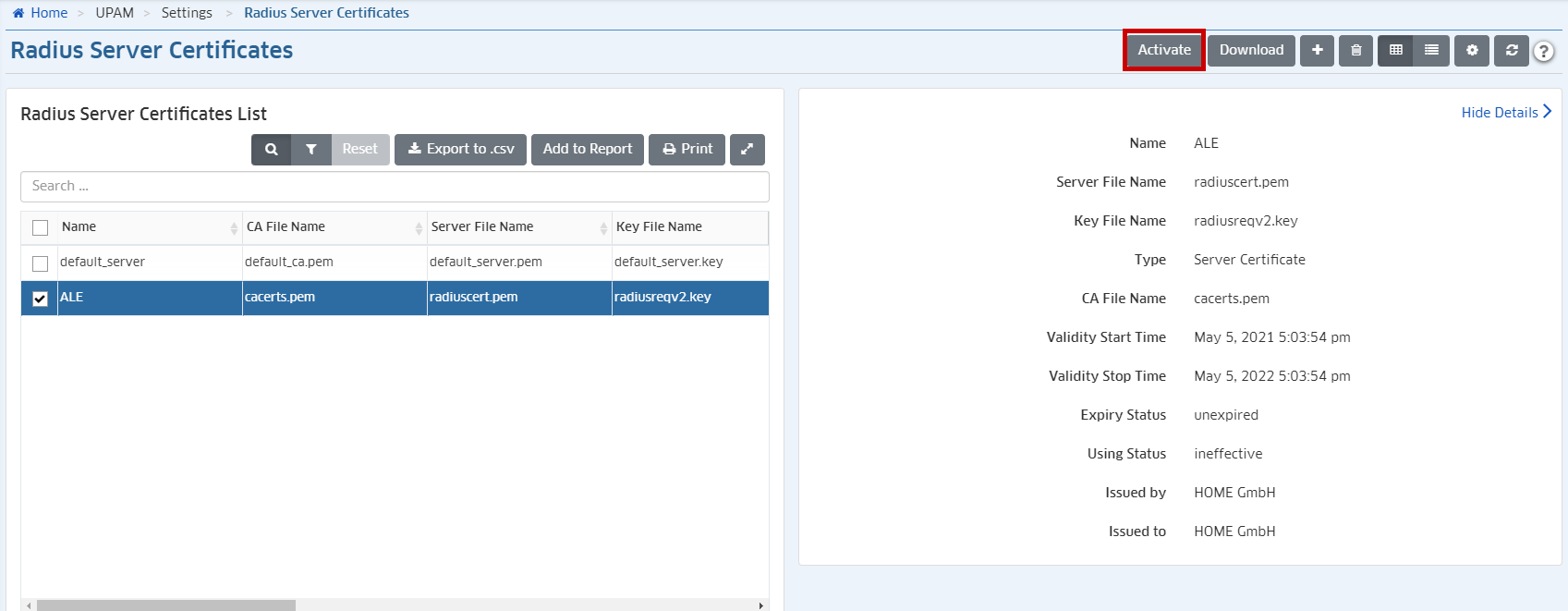
Task: Click inside the Search text field
Action: tap(395, 186)
